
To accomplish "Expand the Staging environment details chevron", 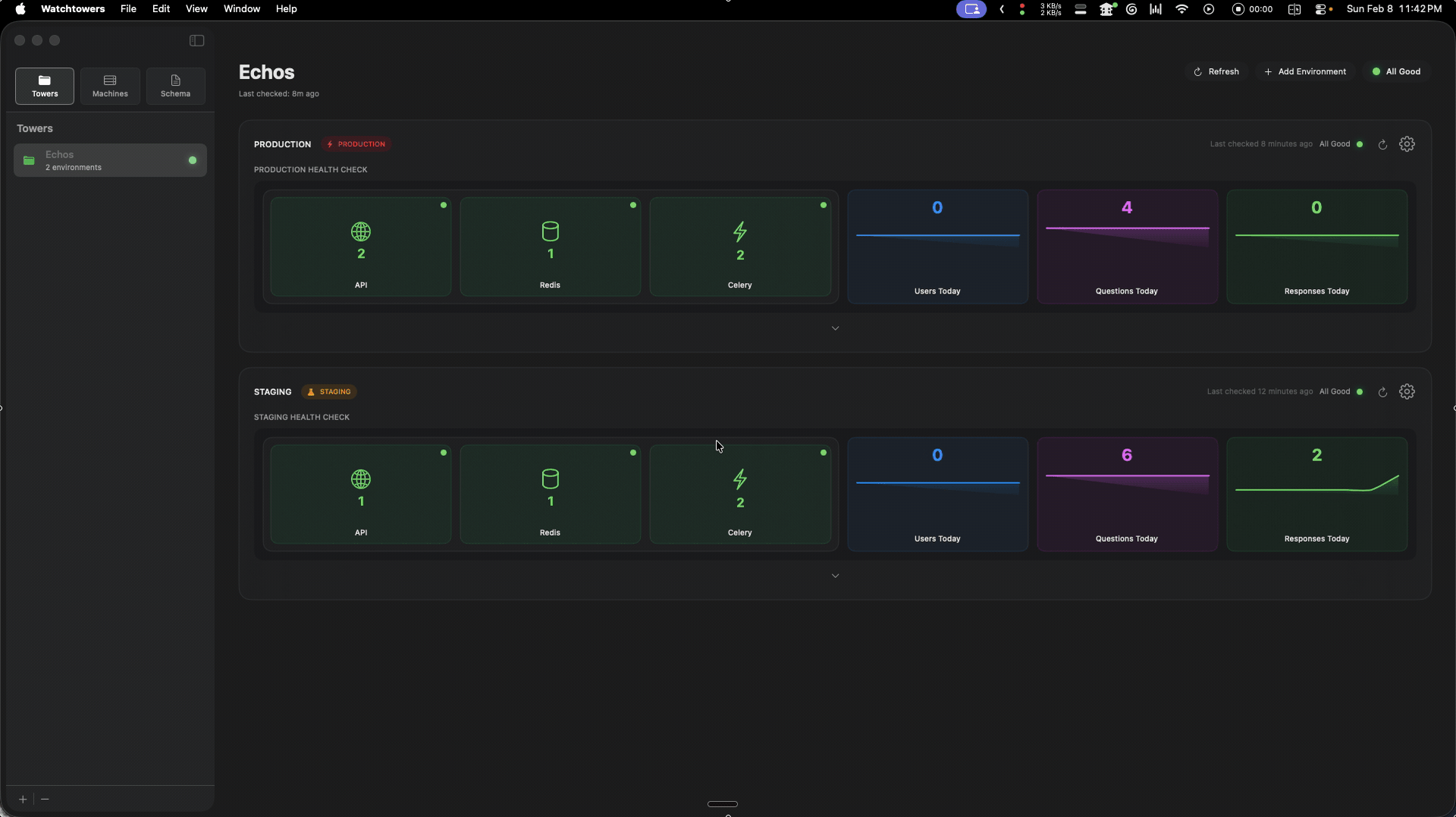I will coord(835,576).
